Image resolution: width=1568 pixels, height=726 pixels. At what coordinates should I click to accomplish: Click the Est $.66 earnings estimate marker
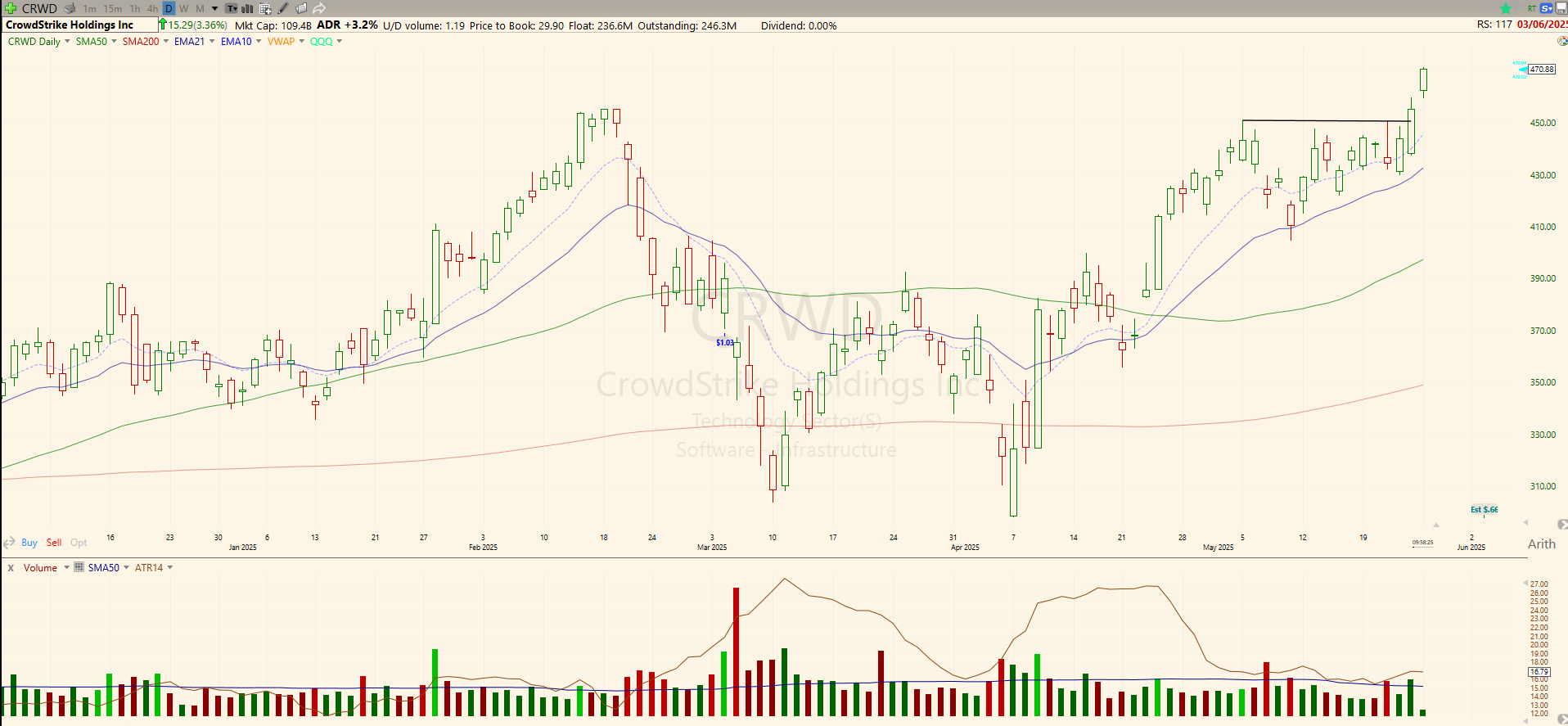tap(1484, 509)
